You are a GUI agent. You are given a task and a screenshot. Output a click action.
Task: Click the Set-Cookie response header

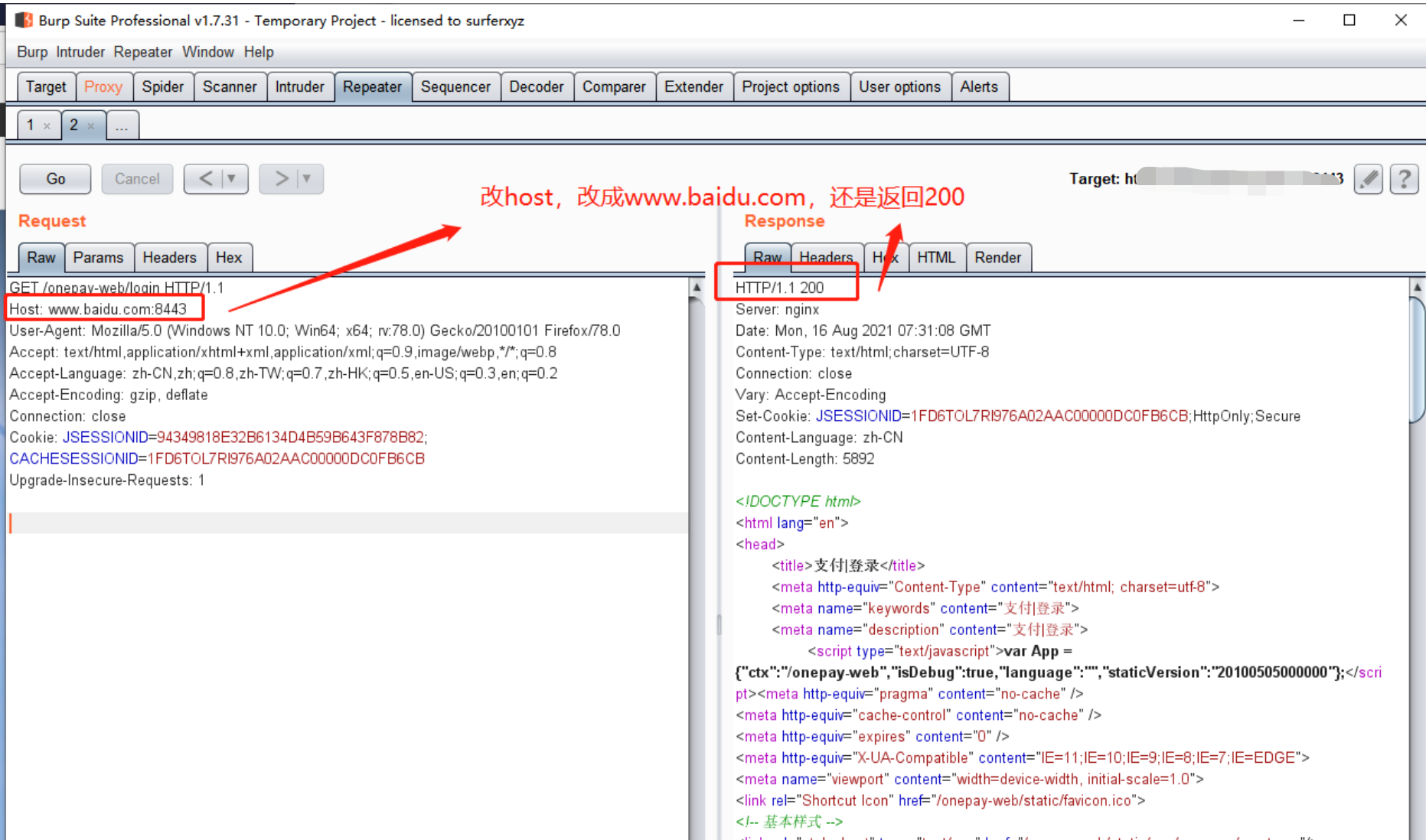coord(1018,416)
